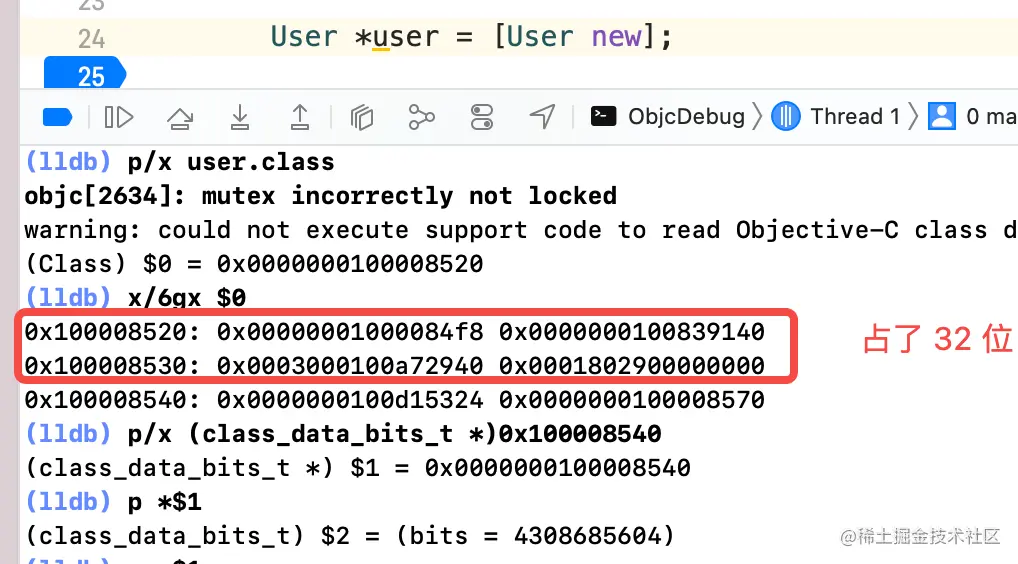The width and height of the screenshot is (1018, 564).
Task: Open the Debug View Hierarchy icon
Action: coord(362,117)
